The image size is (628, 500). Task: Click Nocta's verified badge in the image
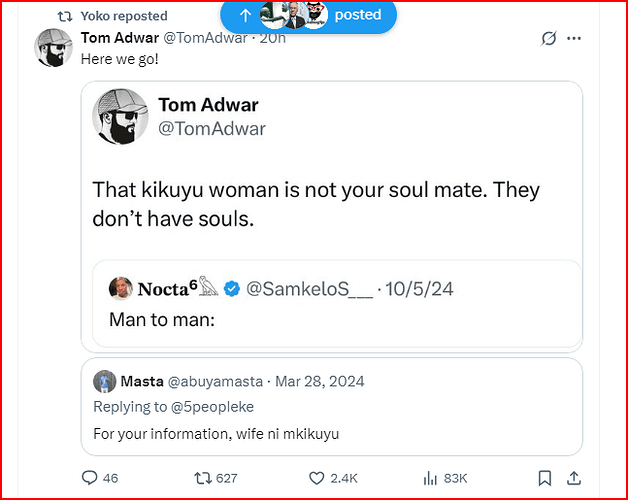tap(232, 289)
